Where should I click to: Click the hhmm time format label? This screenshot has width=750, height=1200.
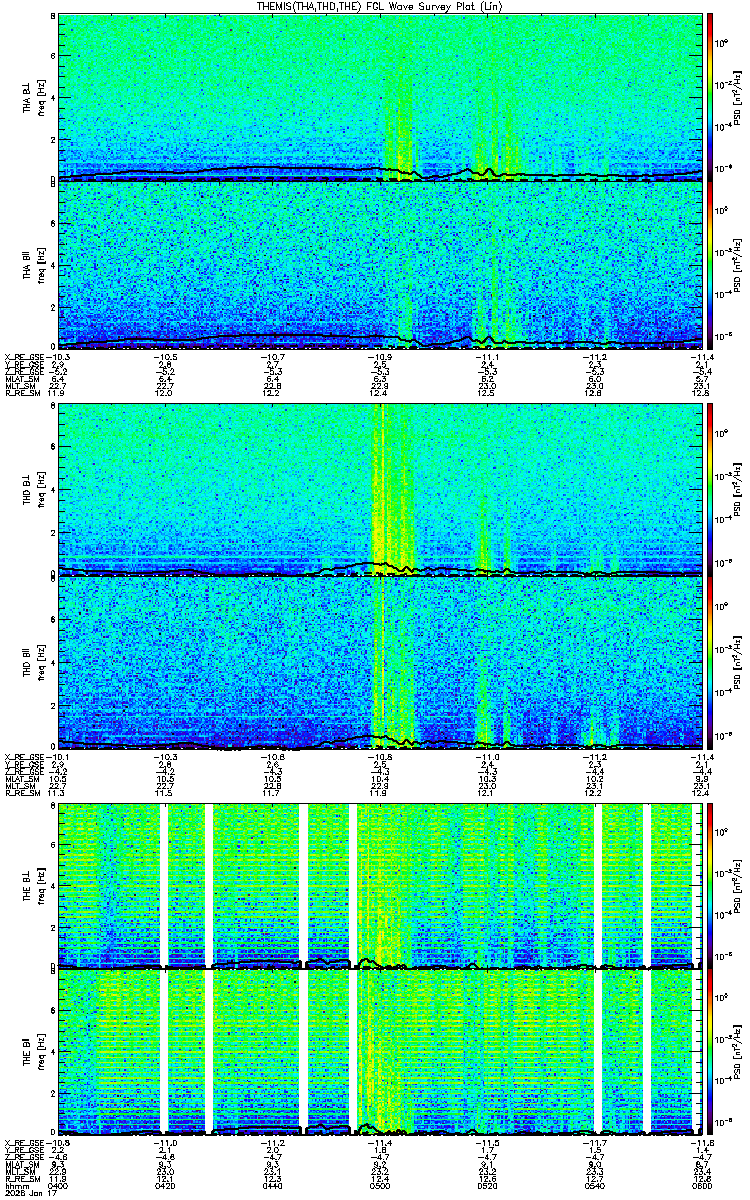coord(15,1184)
